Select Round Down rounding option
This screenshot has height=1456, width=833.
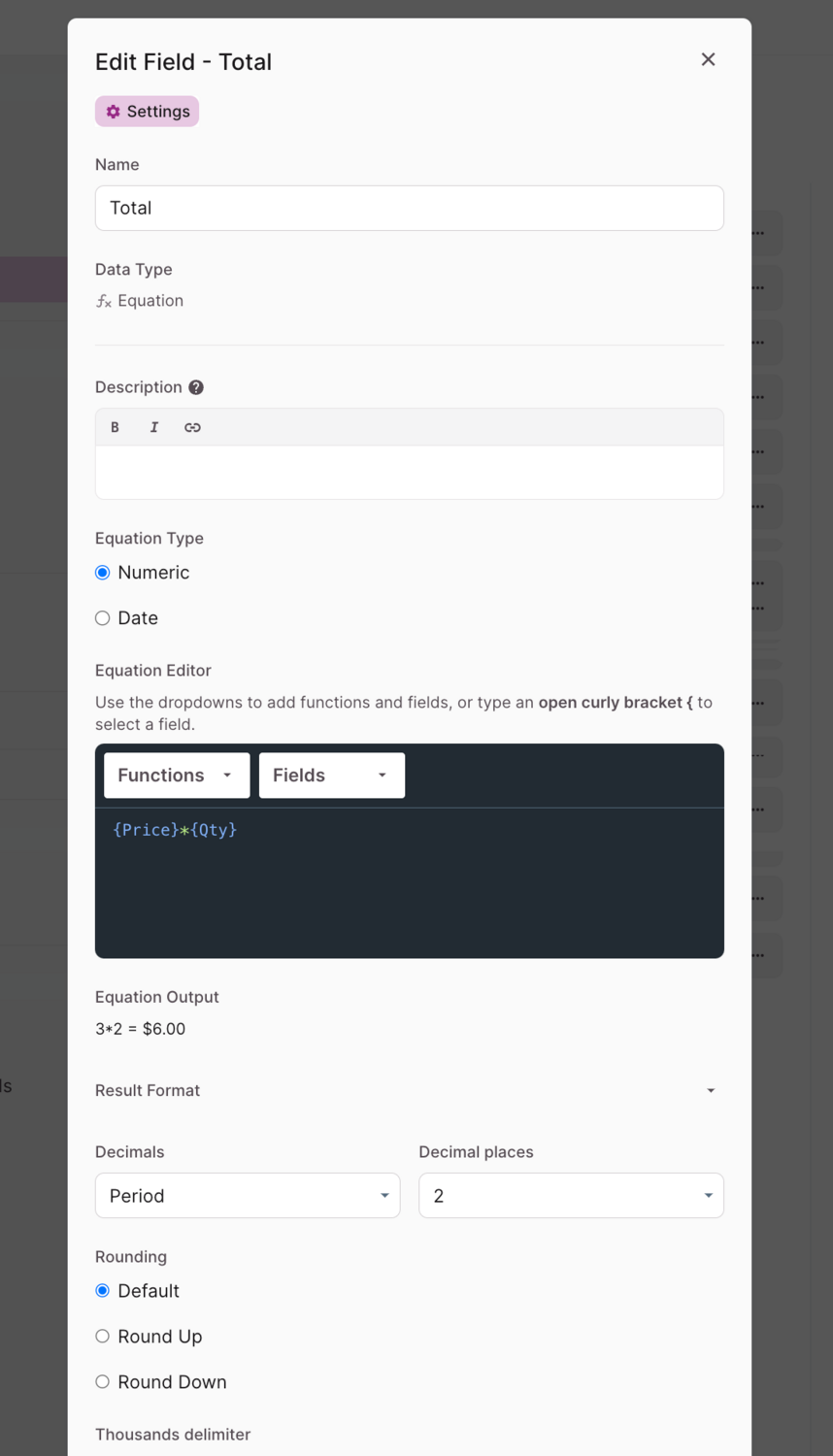coord(103,1382)
